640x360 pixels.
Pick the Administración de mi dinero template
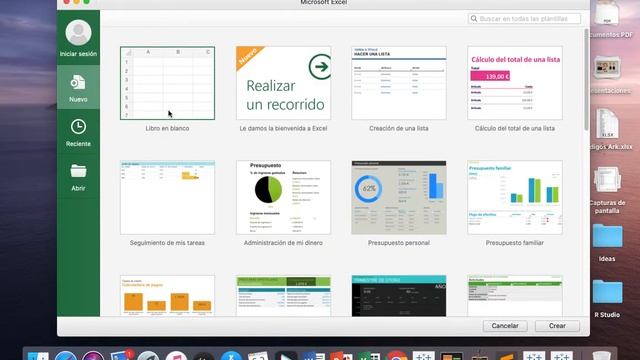(283, 198)
